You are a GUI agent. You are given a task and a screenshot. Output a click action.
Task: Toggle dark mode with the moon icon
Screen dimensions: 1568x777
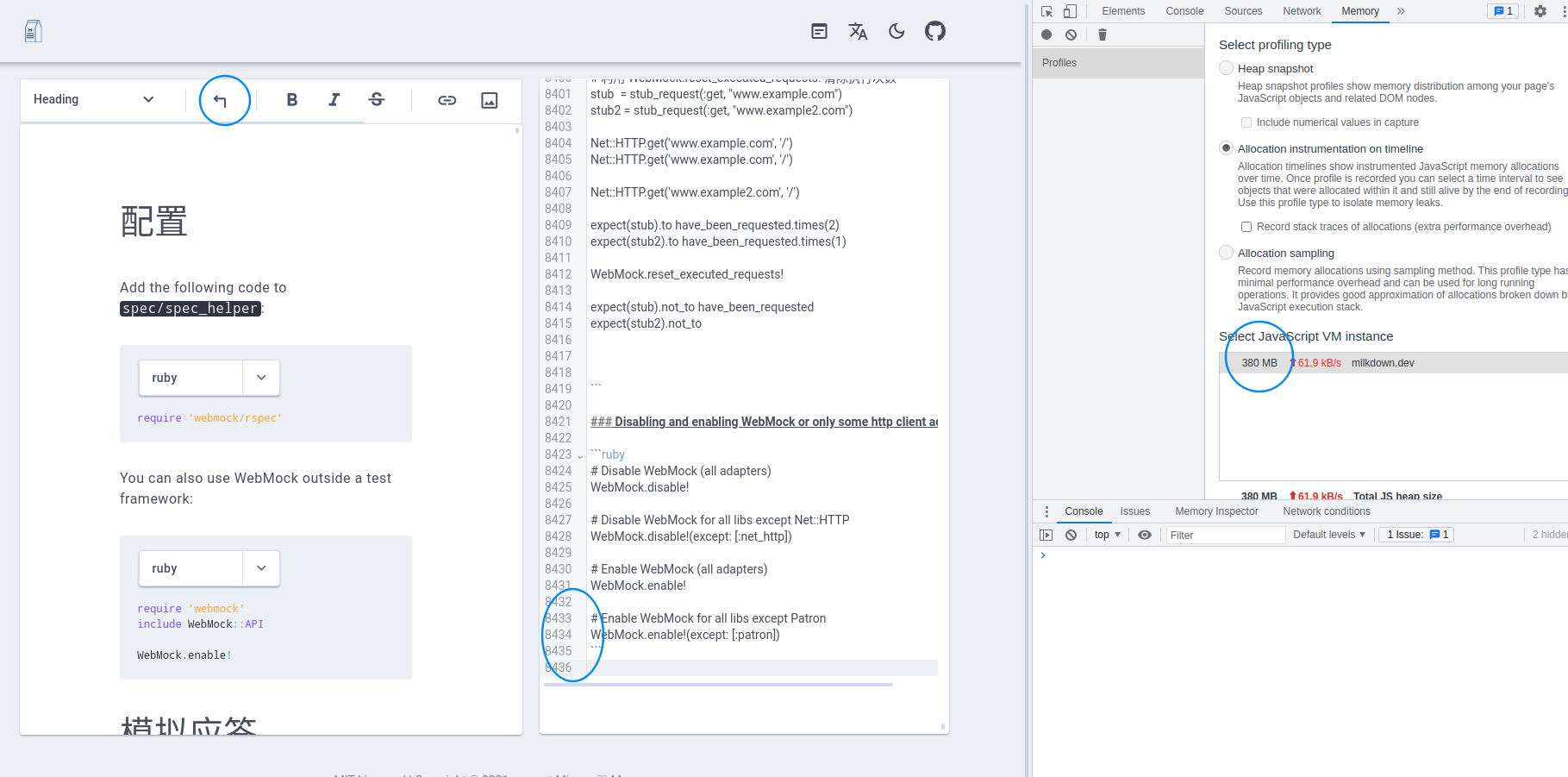(x=896, y=31)
